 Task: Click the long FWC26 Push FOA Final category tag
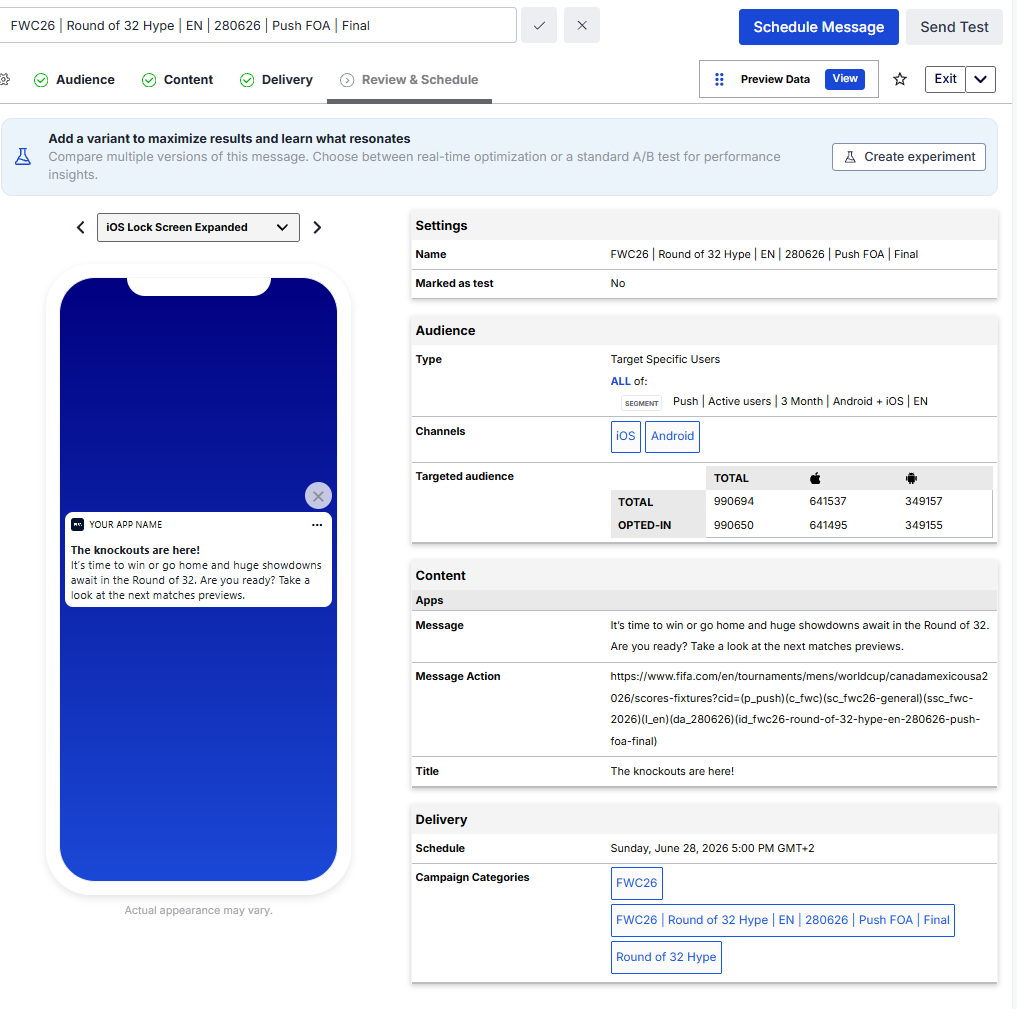(782, 920)
